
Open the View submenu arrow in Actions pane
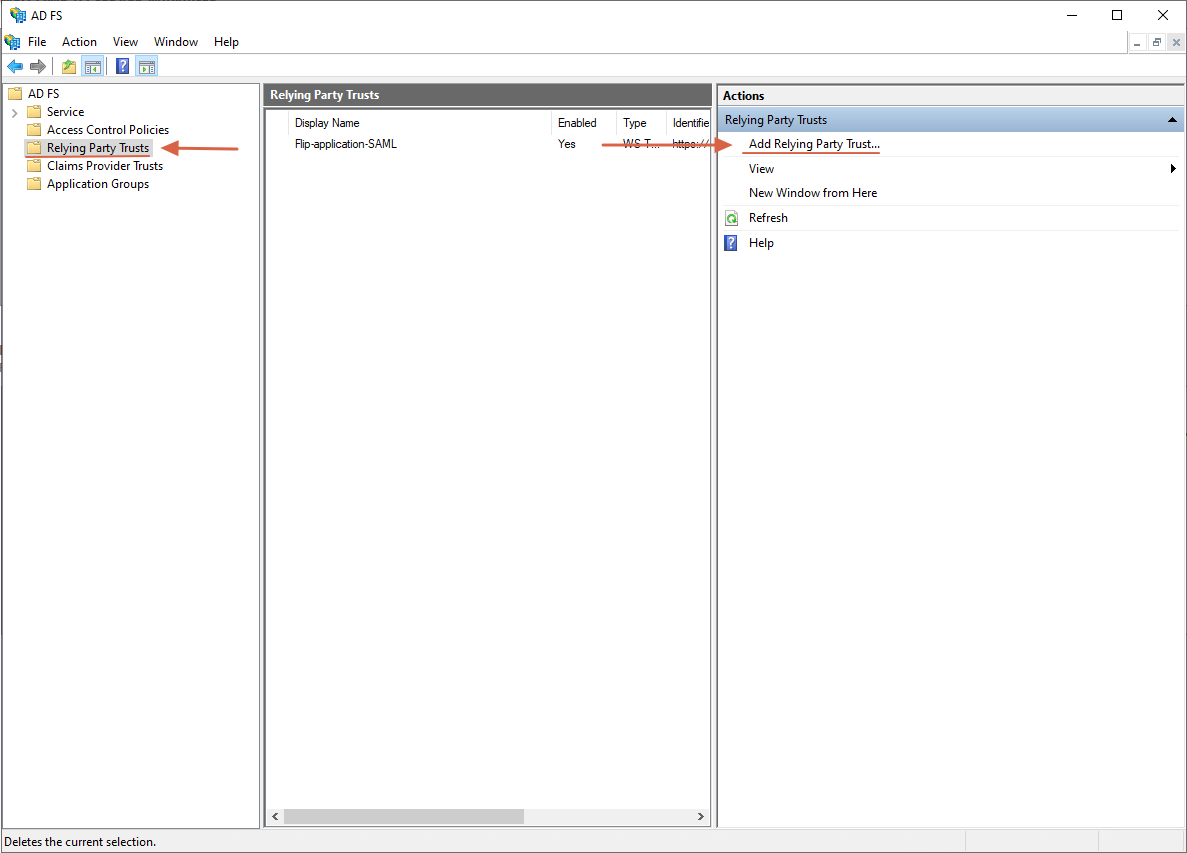(x=1173, y=169)
